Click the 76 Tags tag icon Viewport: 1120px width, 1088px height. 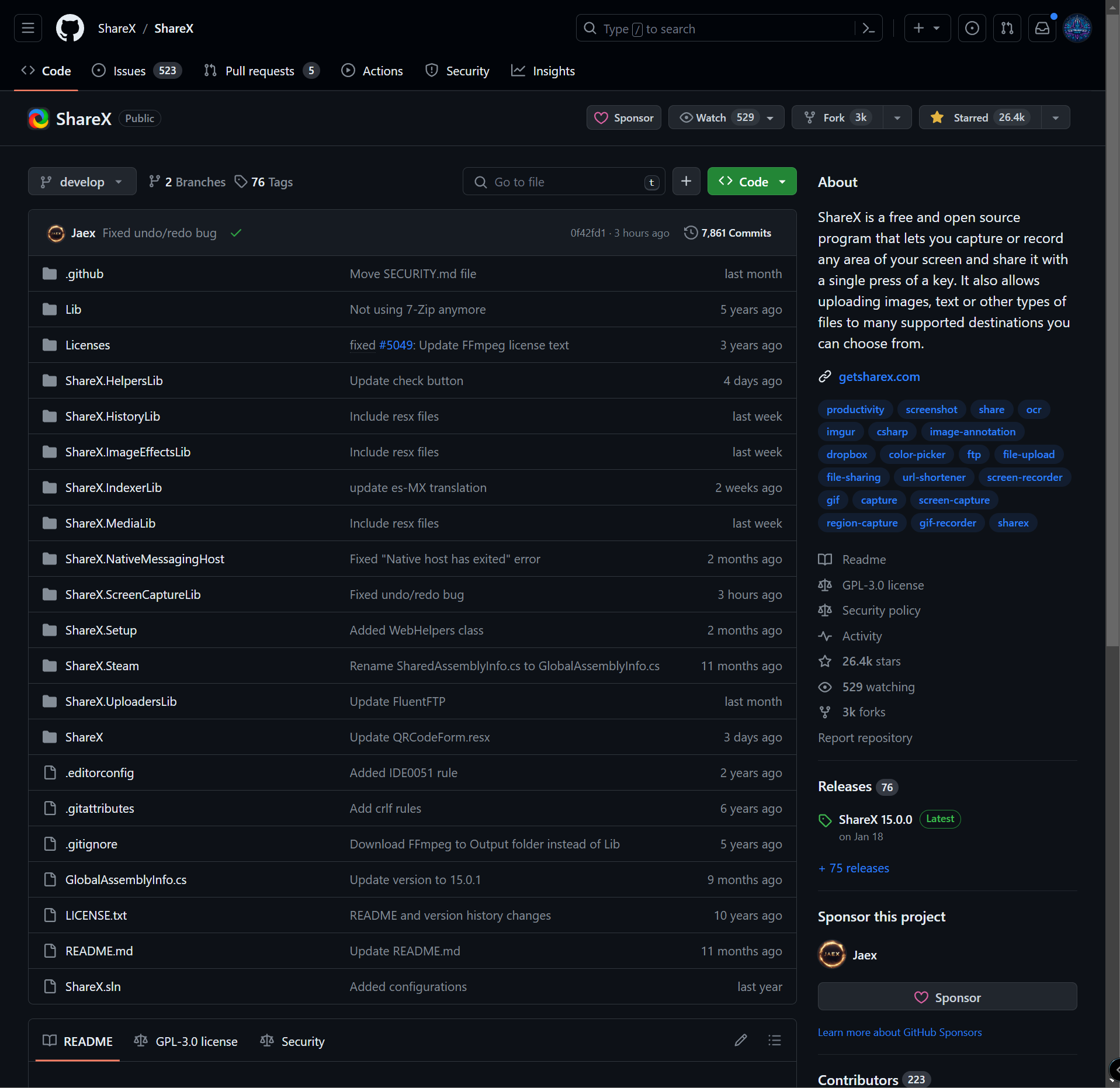coord(241,182)
